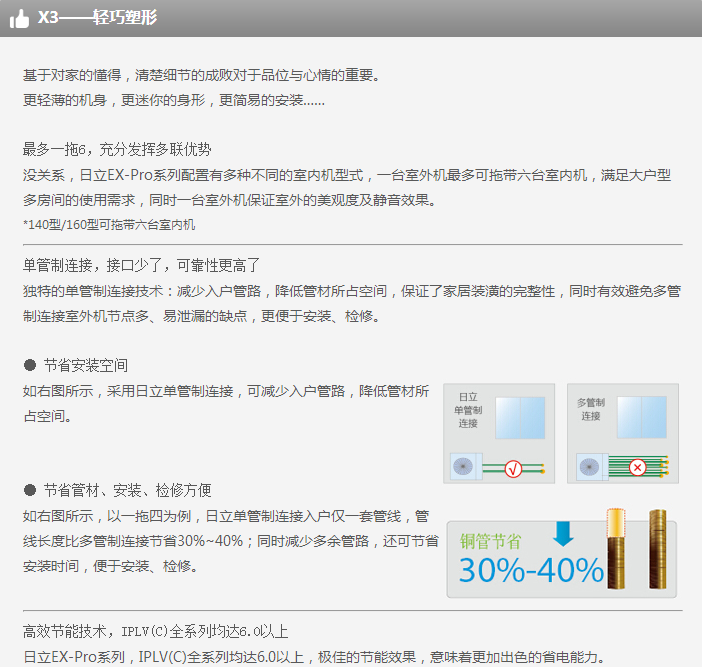The width and height of the screenshot is (702, 667).
Task: Click the red X circle icon
Action: pyautogui.click(x=637, y=468)
